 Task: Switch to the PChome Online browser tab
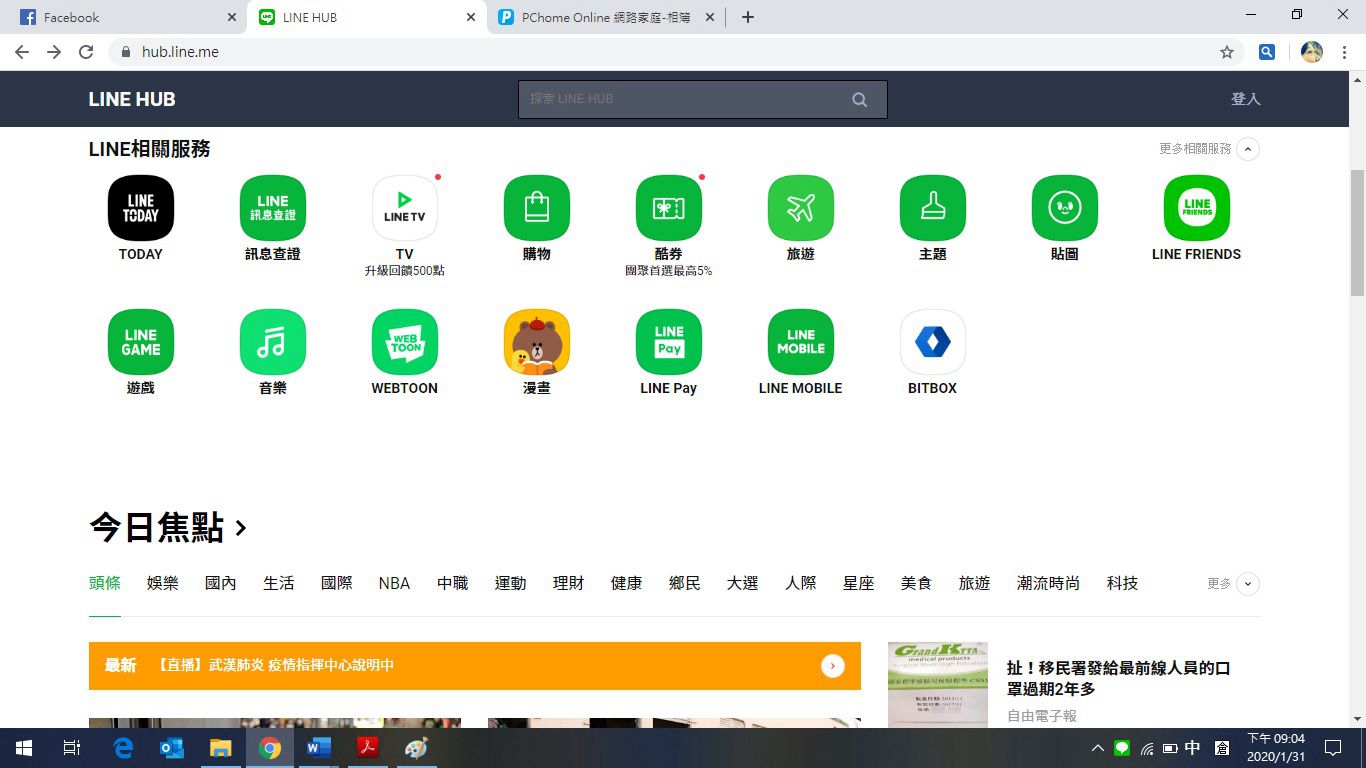click(606, 17)
